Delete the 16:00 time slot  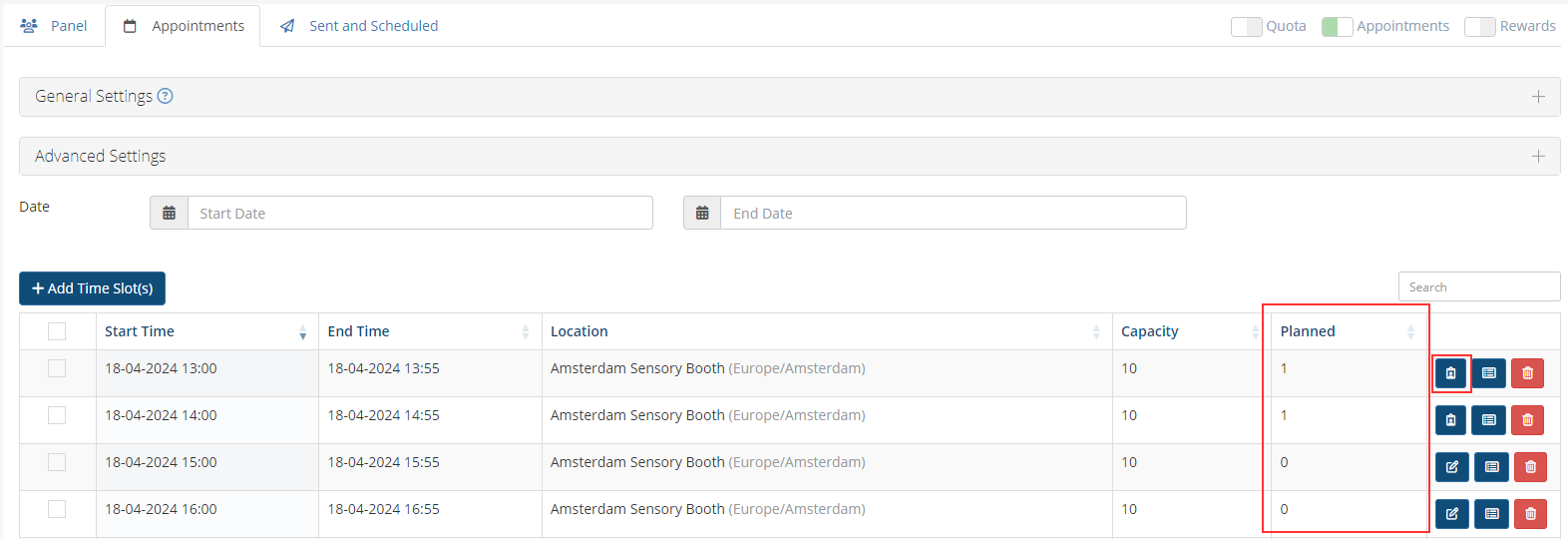(1529, 514)
